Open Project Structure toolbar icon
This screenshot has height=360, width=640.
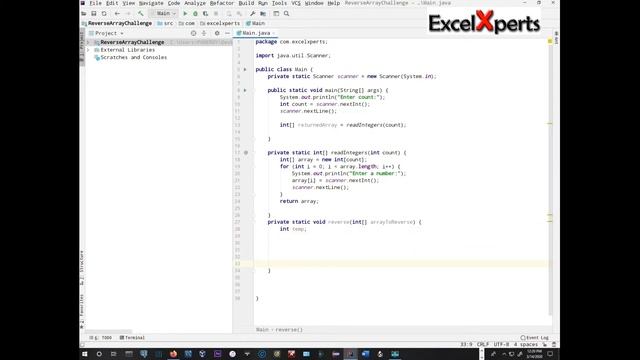pos(263,13)
